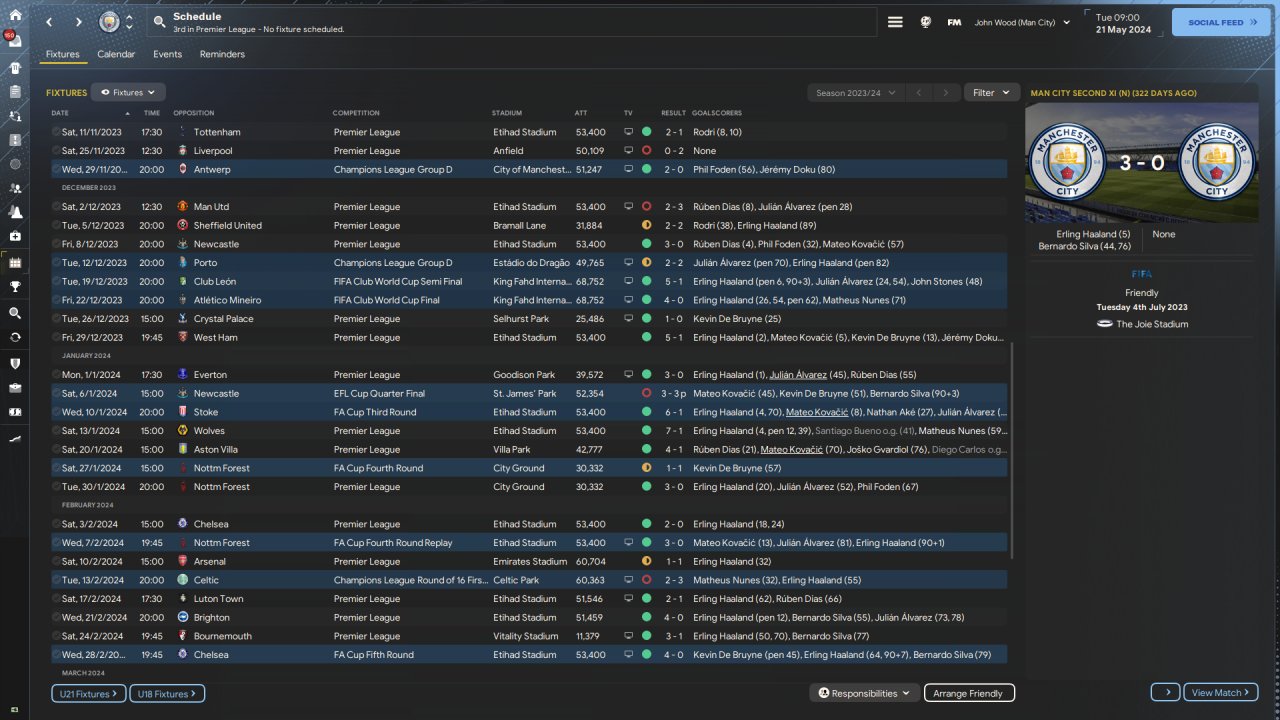Sort by the Competition column header
1280x720 pixels.
coord(357,113)
